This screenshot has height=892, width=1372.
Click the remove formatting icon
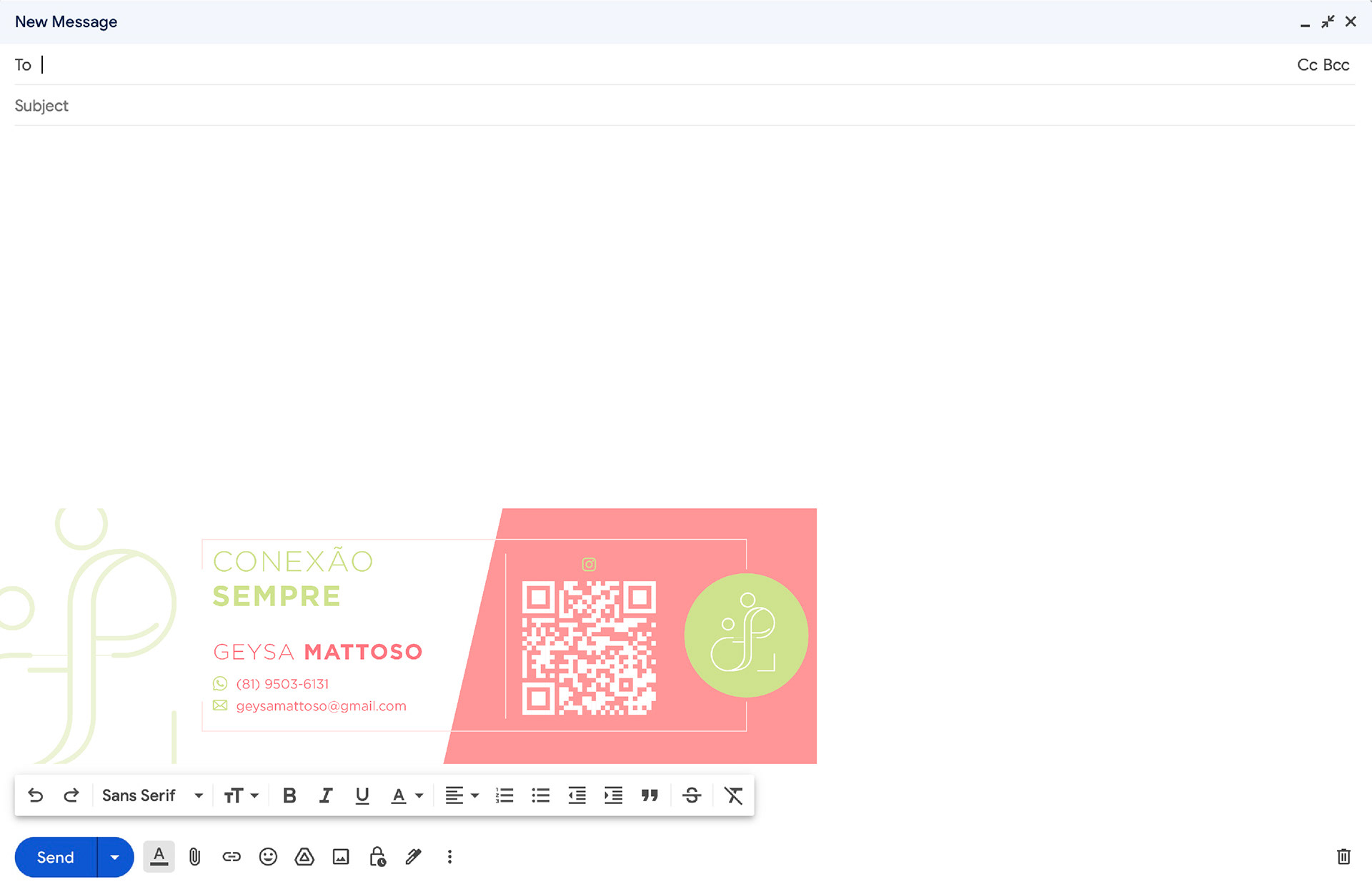click(733, 796)
